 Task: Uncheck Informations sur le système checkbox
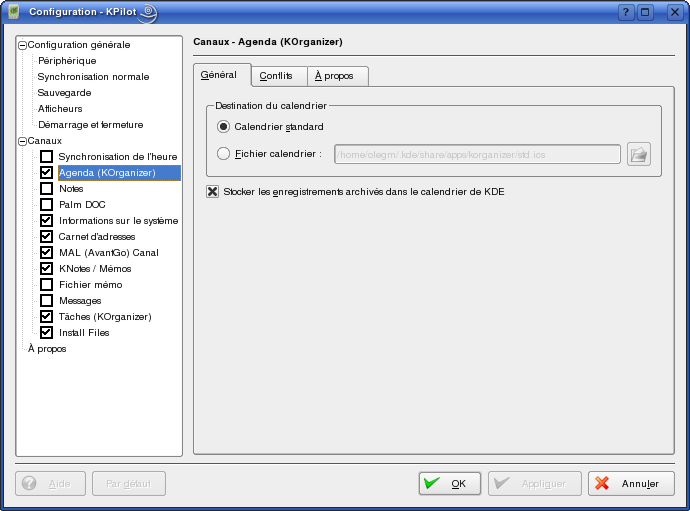47,221
